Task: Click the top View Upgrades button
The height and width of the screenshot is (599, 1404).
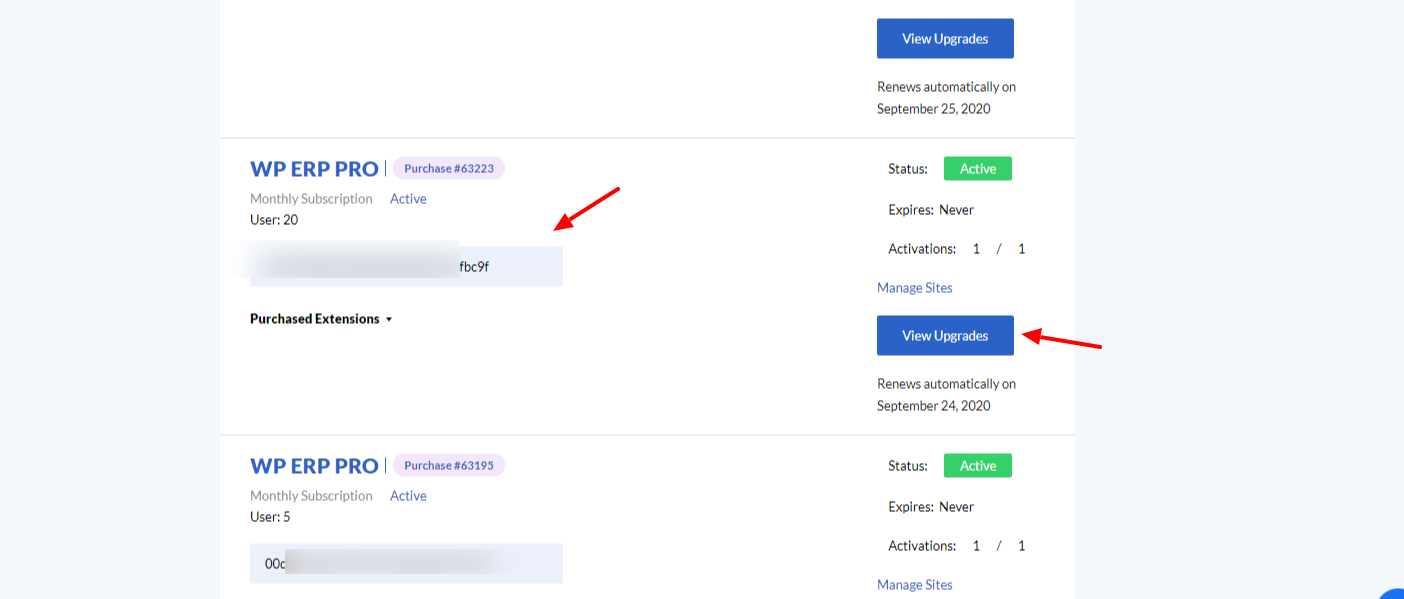Action: tap(944, 38)
